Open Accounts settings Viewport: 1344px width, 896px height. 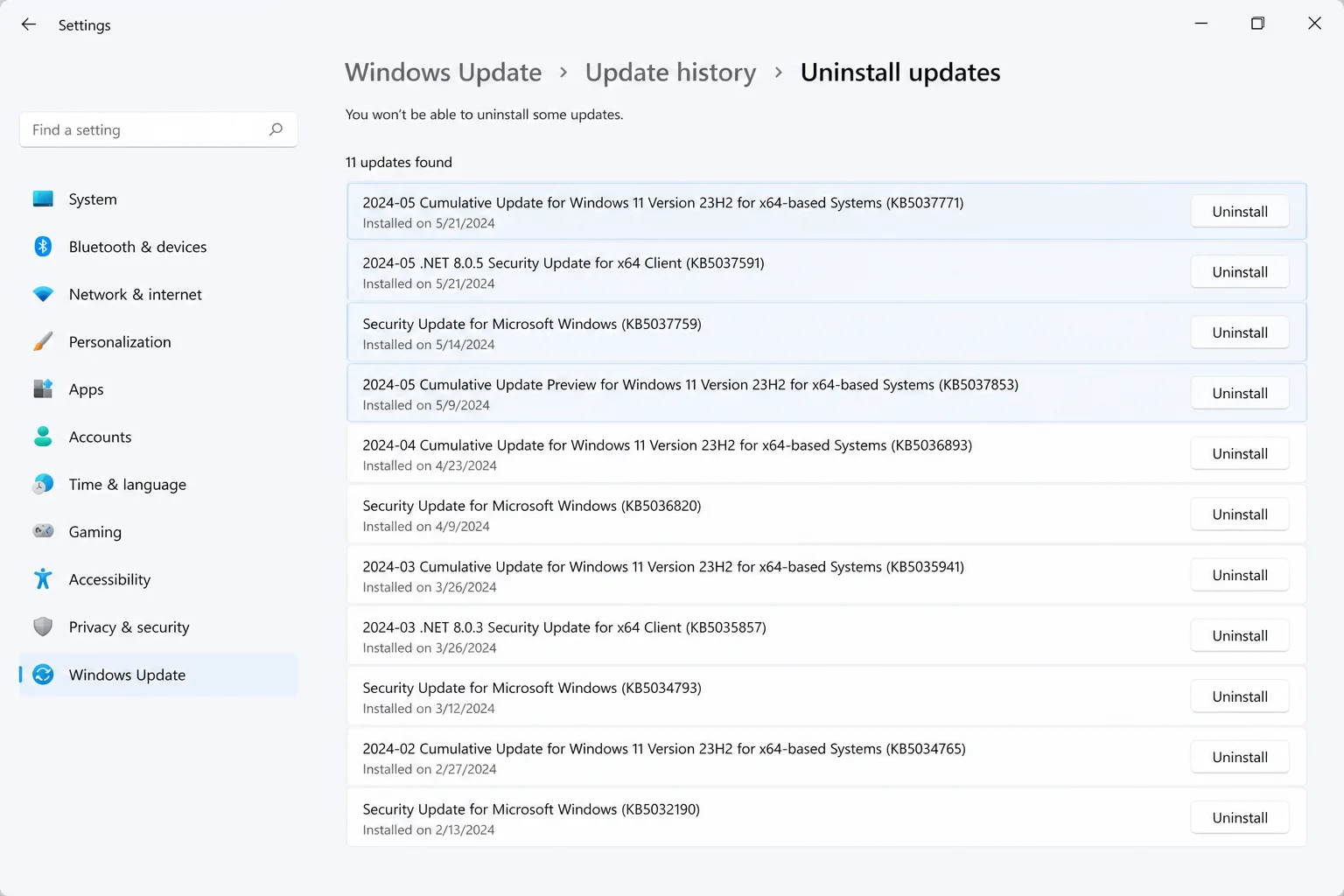tap(158, 437)
